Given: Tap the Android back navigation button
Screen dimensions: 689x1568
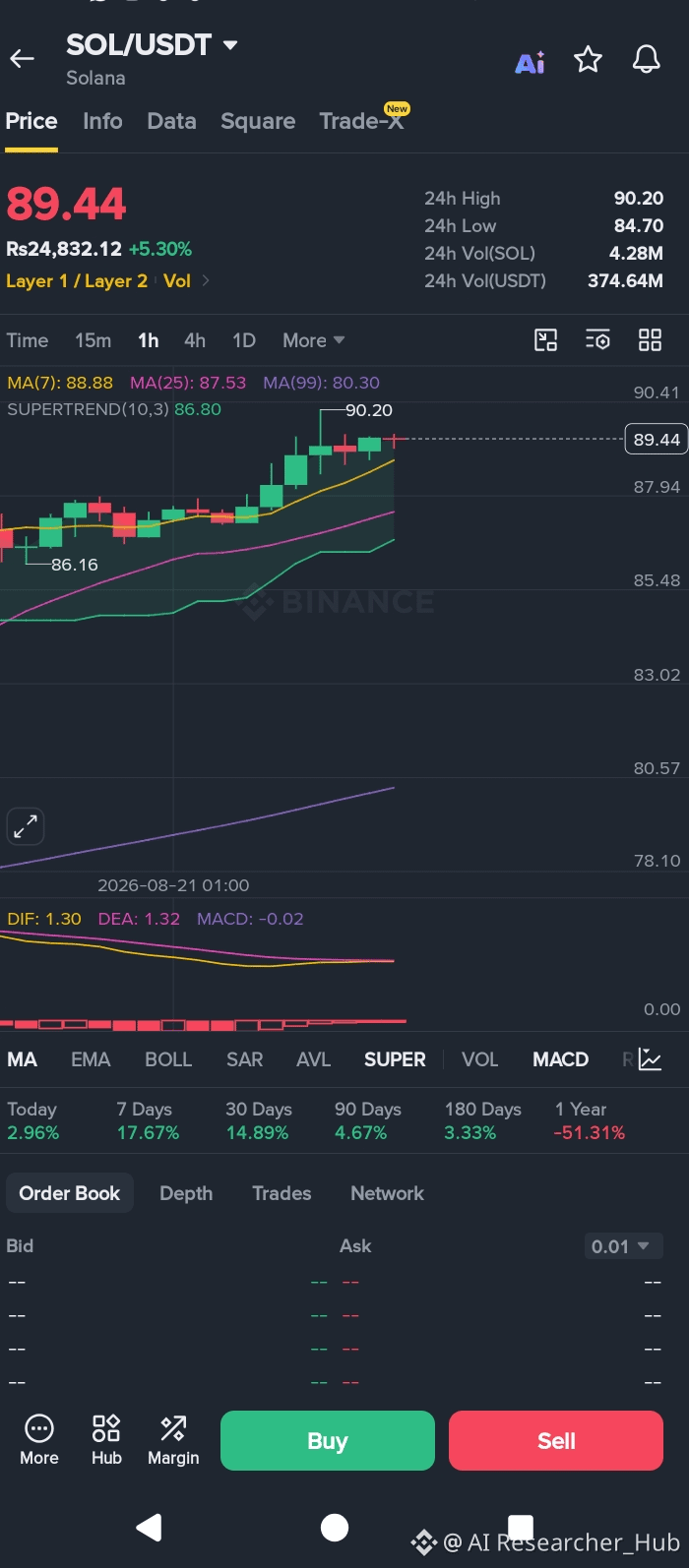Looking at the screenshot, I should tap(150, 1527).
